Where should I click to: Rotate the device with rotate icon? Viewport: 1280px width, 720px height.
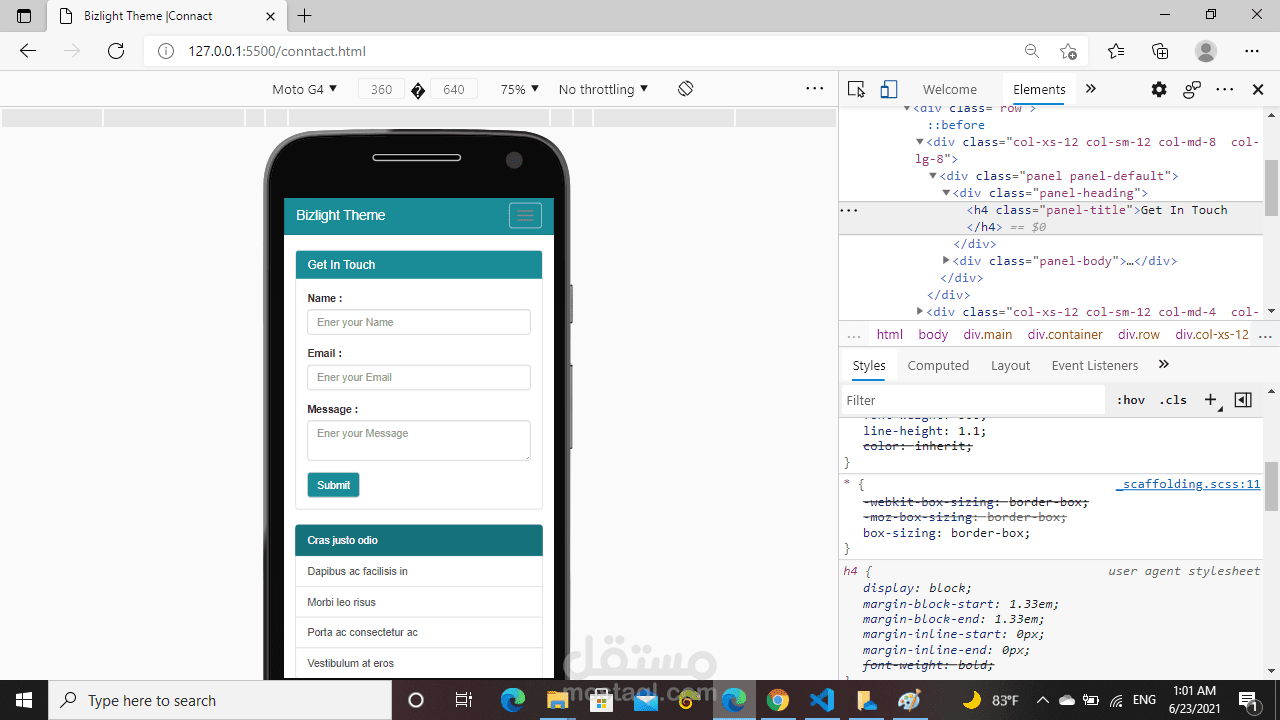click(685, 89)
